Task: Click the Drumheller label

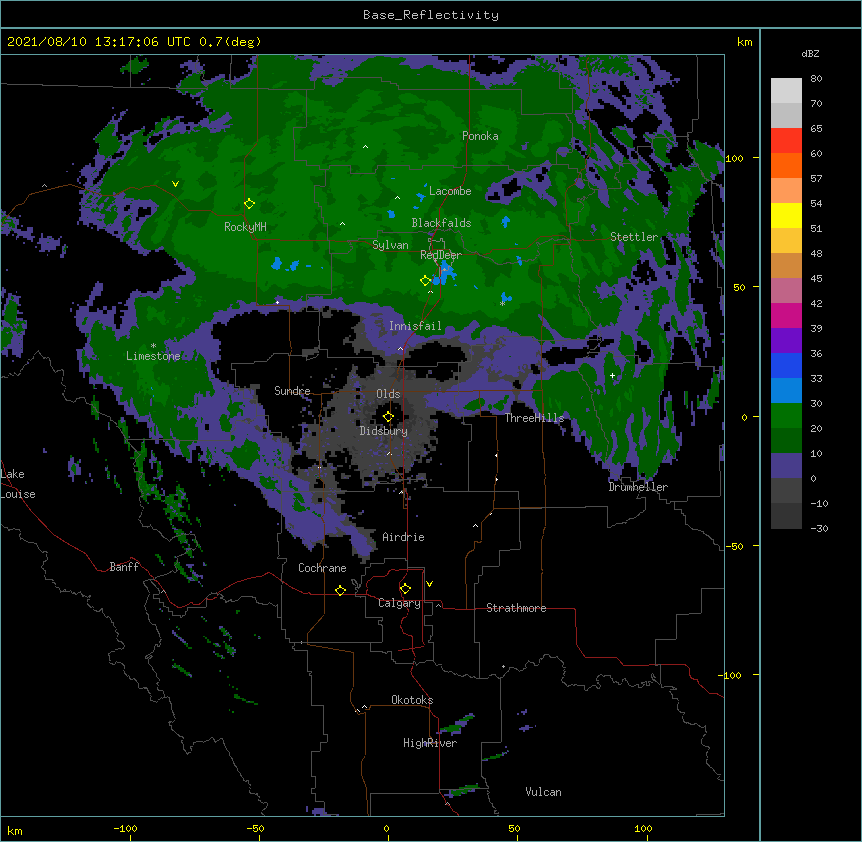Action: [x=638, y=487]
